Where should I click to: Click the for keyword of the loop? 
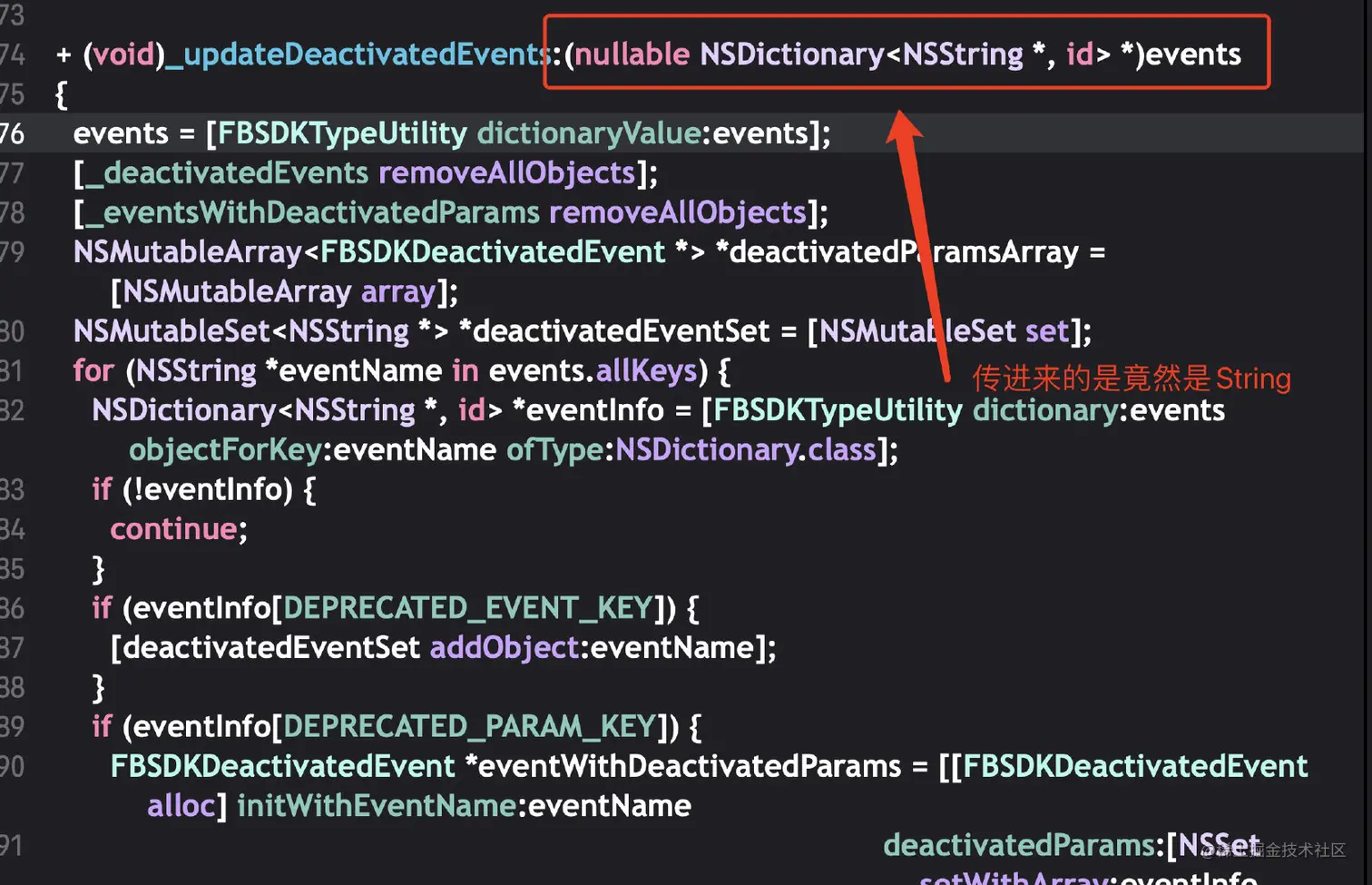[x=93, y=370]
